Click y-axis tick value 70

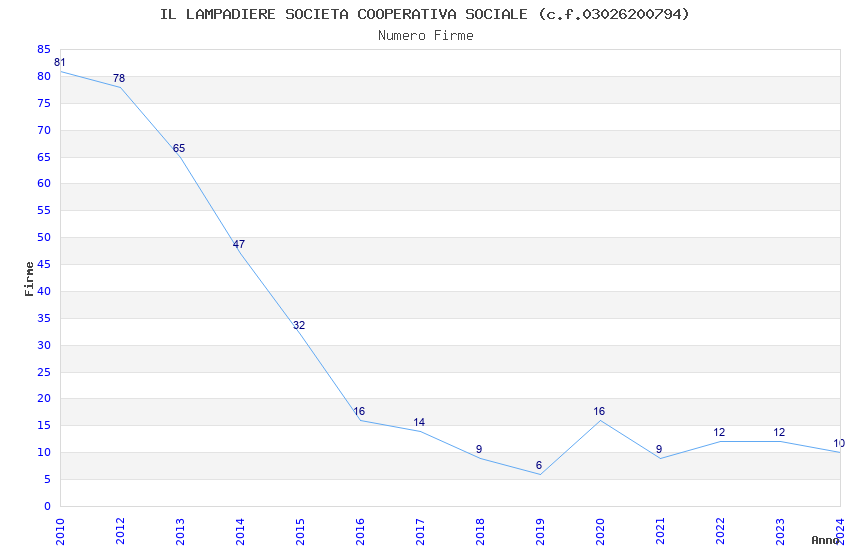click(x=44, y=130)
